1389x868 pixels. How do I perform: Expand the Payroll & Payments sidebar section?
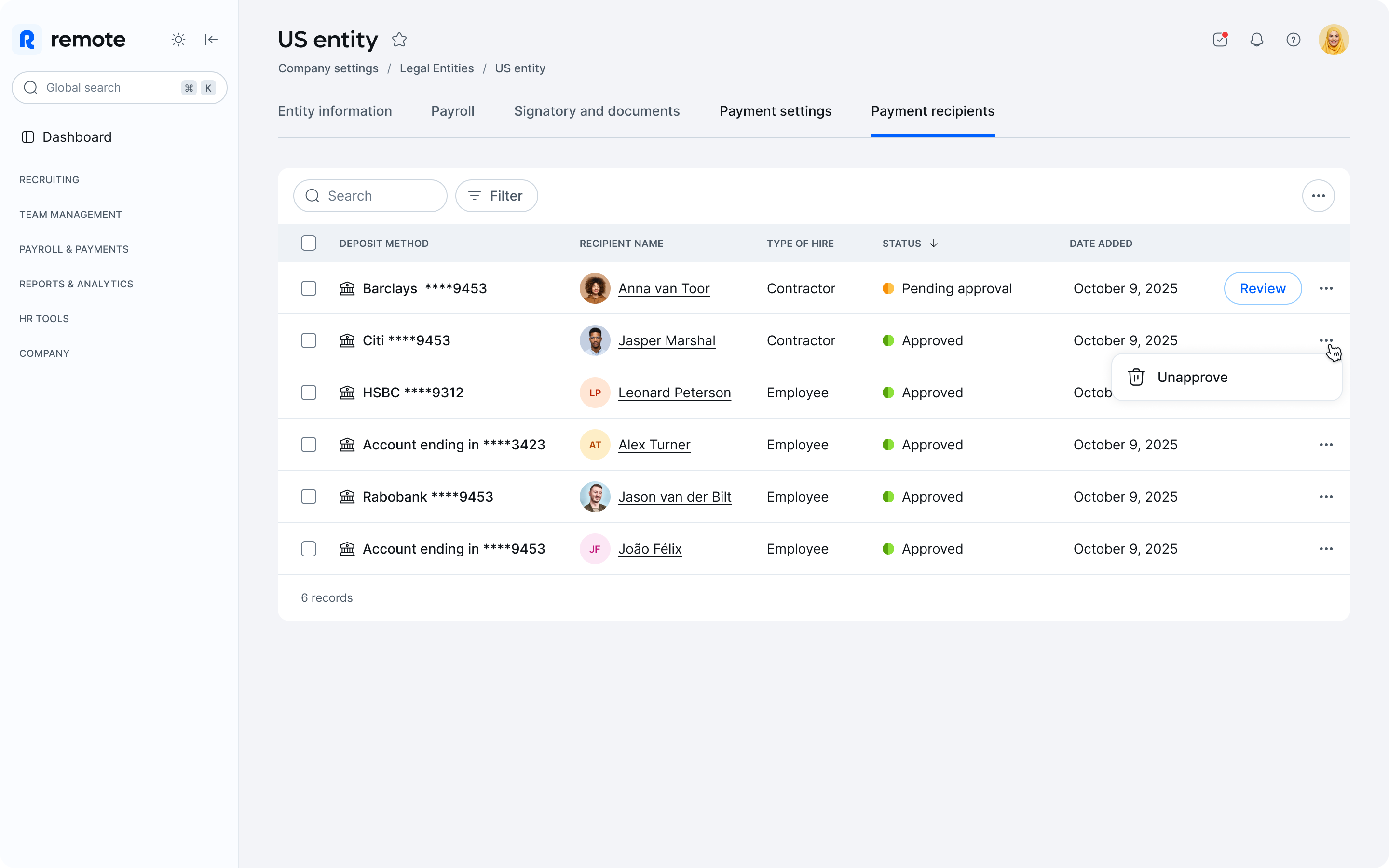click(x=74, y=249)
